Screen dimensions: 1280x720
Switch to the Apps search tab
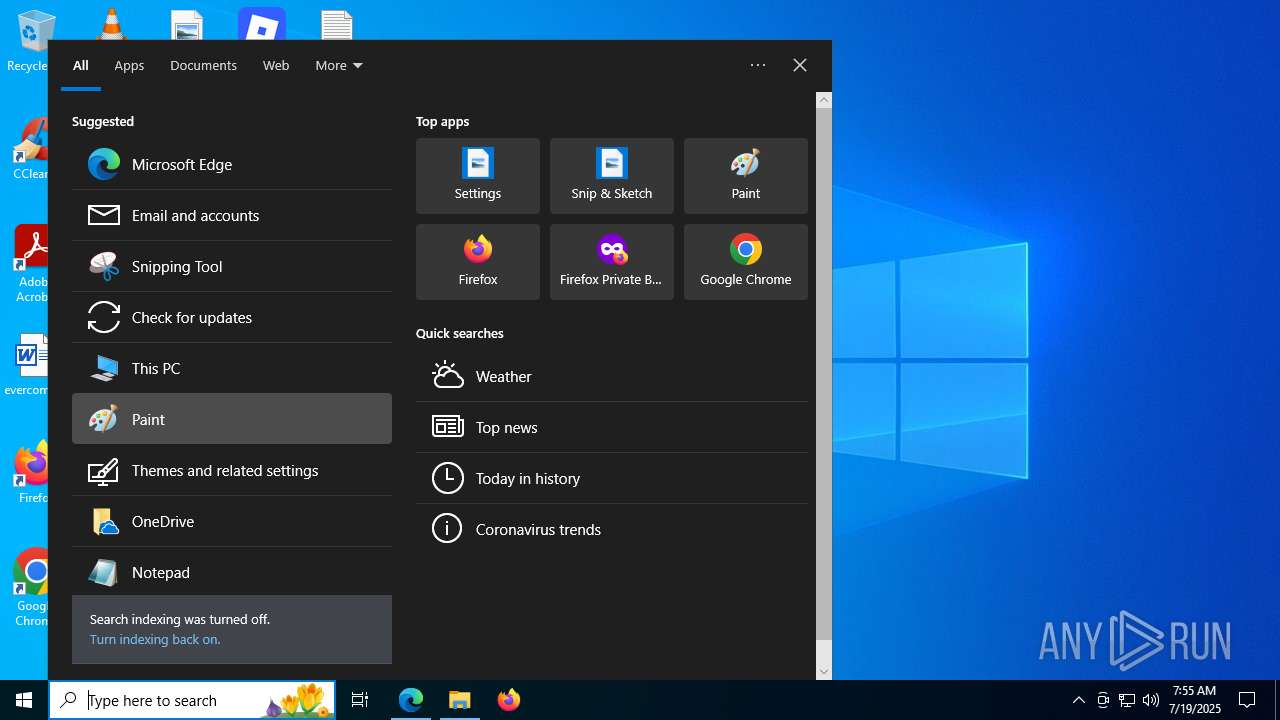[129, 65]
